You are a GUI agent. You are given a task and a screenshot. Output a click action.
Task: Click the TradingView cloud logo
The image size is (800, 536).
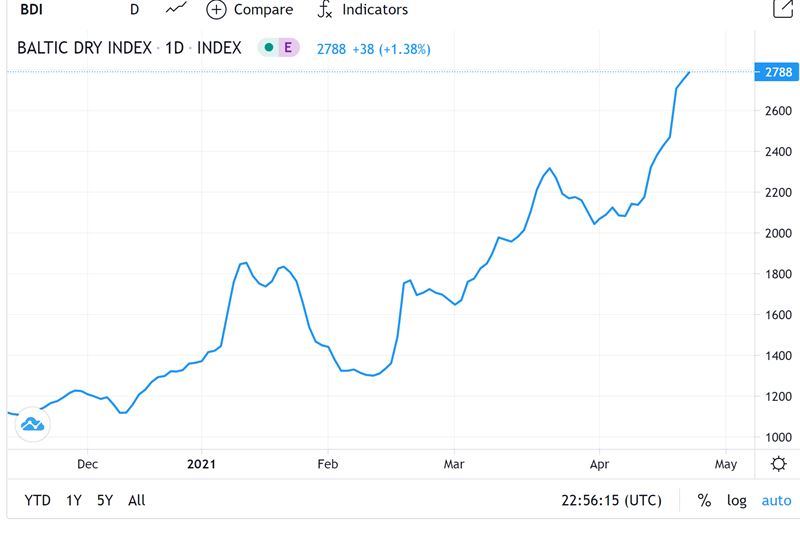coord(33,424)
